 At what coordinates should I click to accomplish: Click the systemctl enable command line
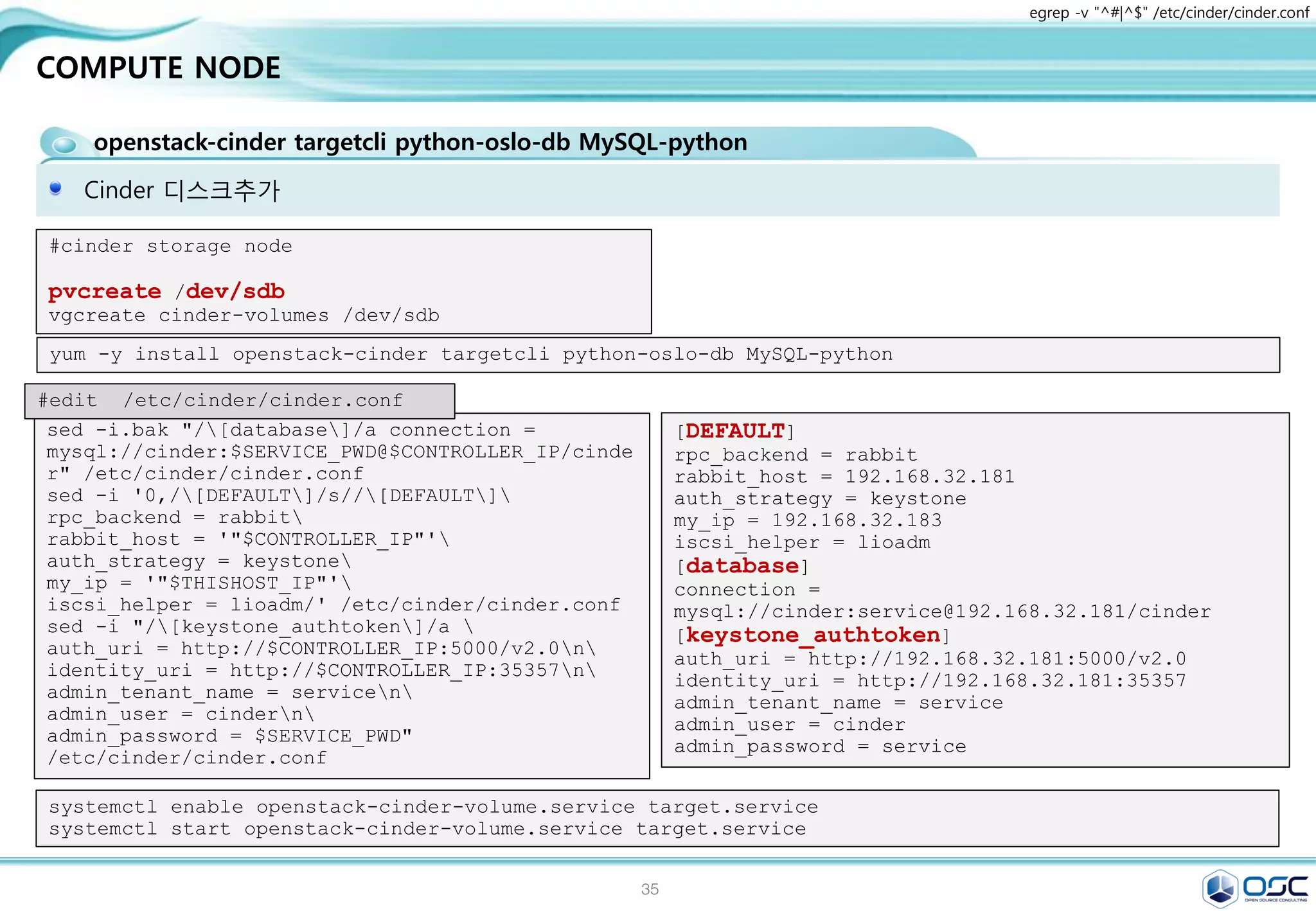point(434,807)
